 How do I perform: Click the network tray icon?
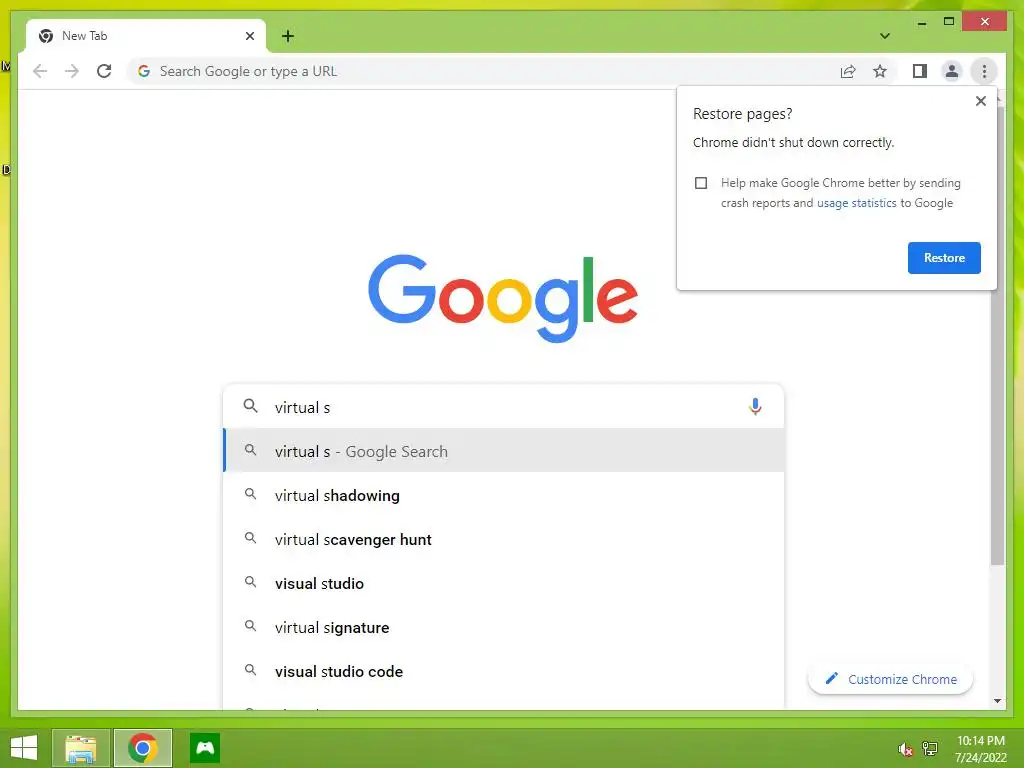pos(930,749)
